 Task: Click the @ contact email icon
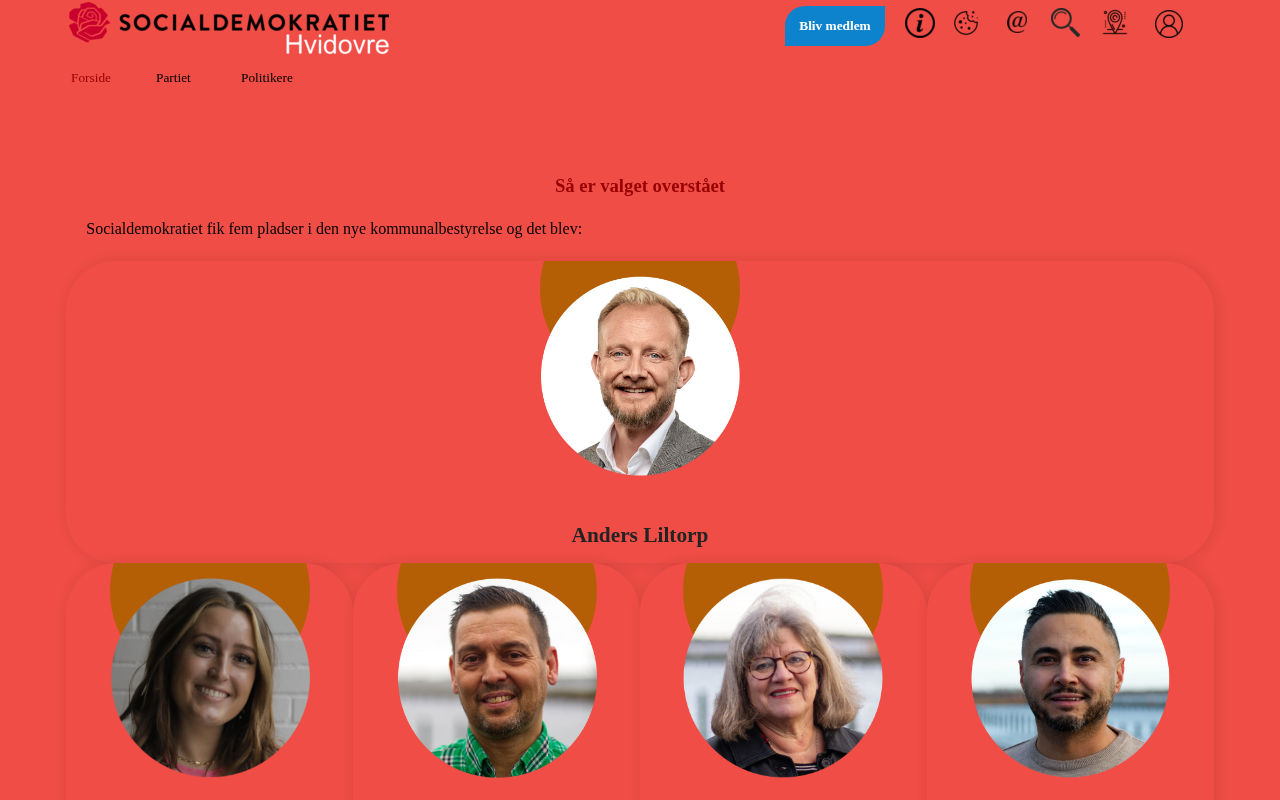1017,21
